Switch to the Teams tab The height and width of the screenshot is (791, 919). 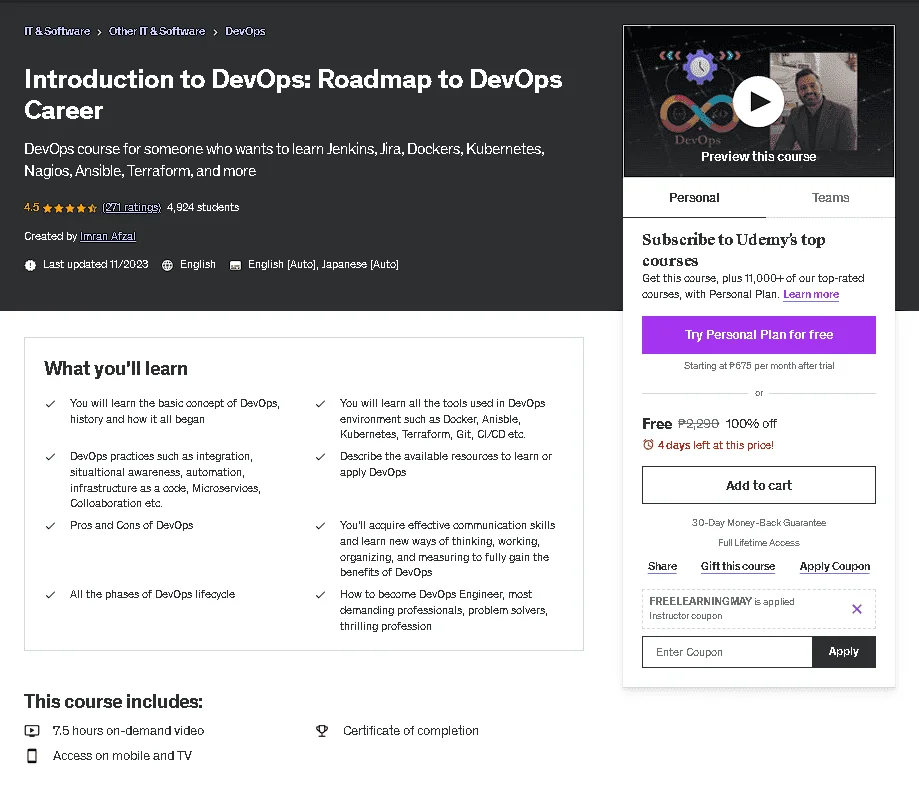(x=830, y=197)
